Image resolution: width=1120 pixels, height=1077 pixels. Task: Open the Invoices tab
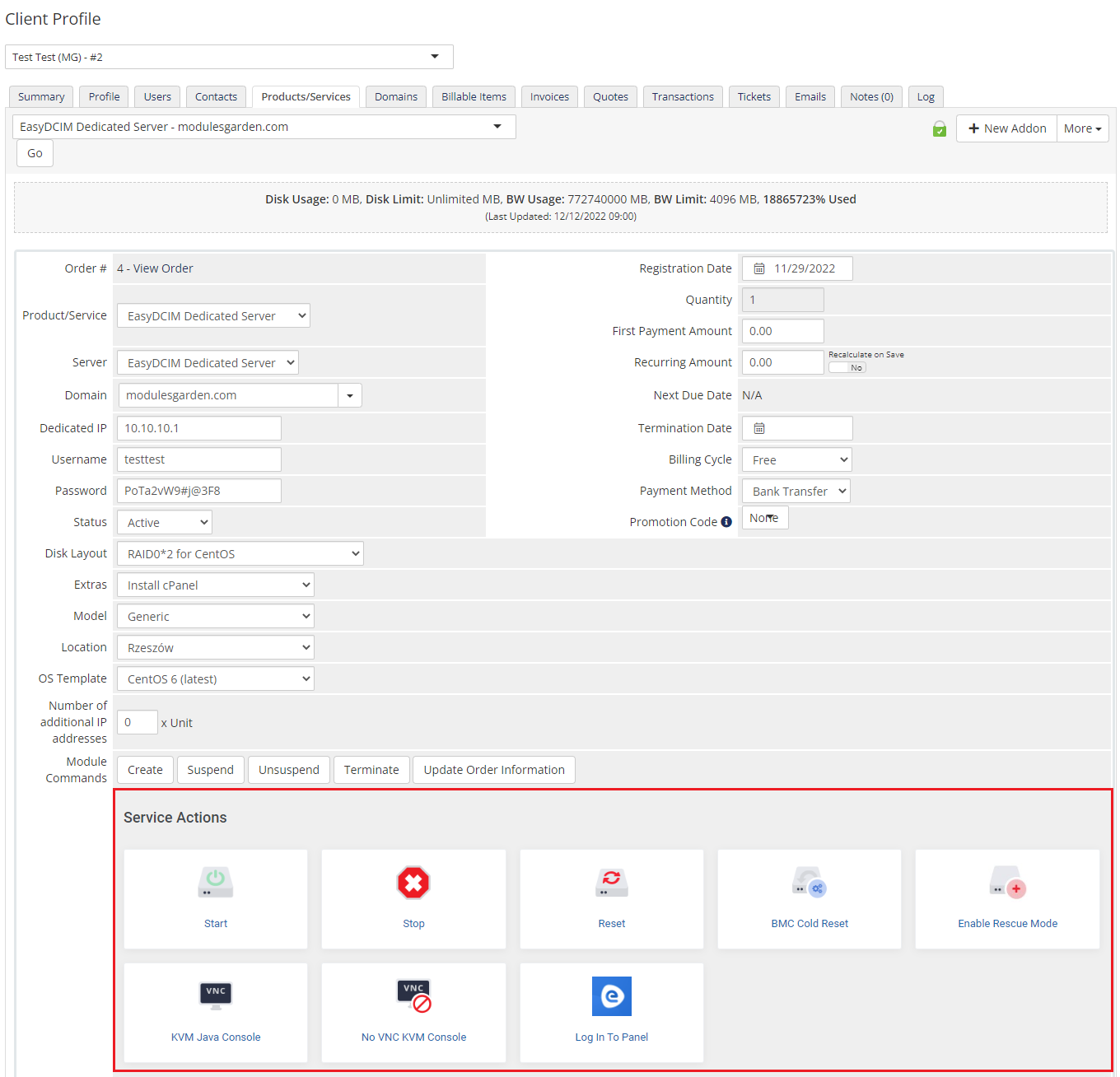[x=549, y=96]
